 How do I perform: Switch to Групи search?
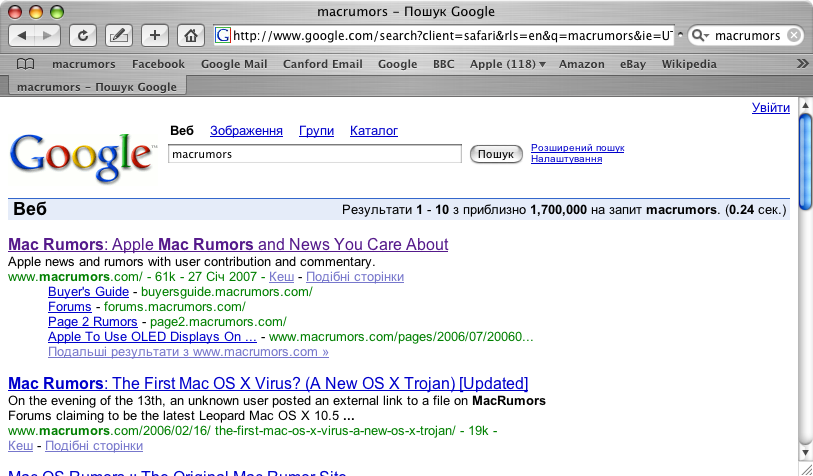(x=316, y=131)
